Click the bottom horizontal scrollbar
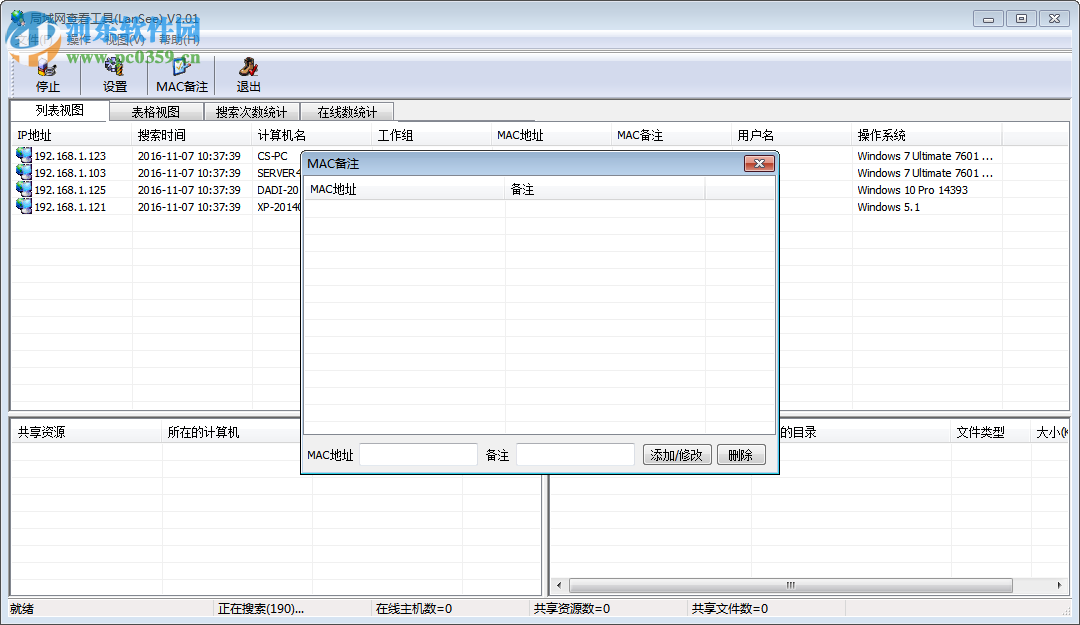This screenshot has height=625, width=1080. click(x=789, y=584)
